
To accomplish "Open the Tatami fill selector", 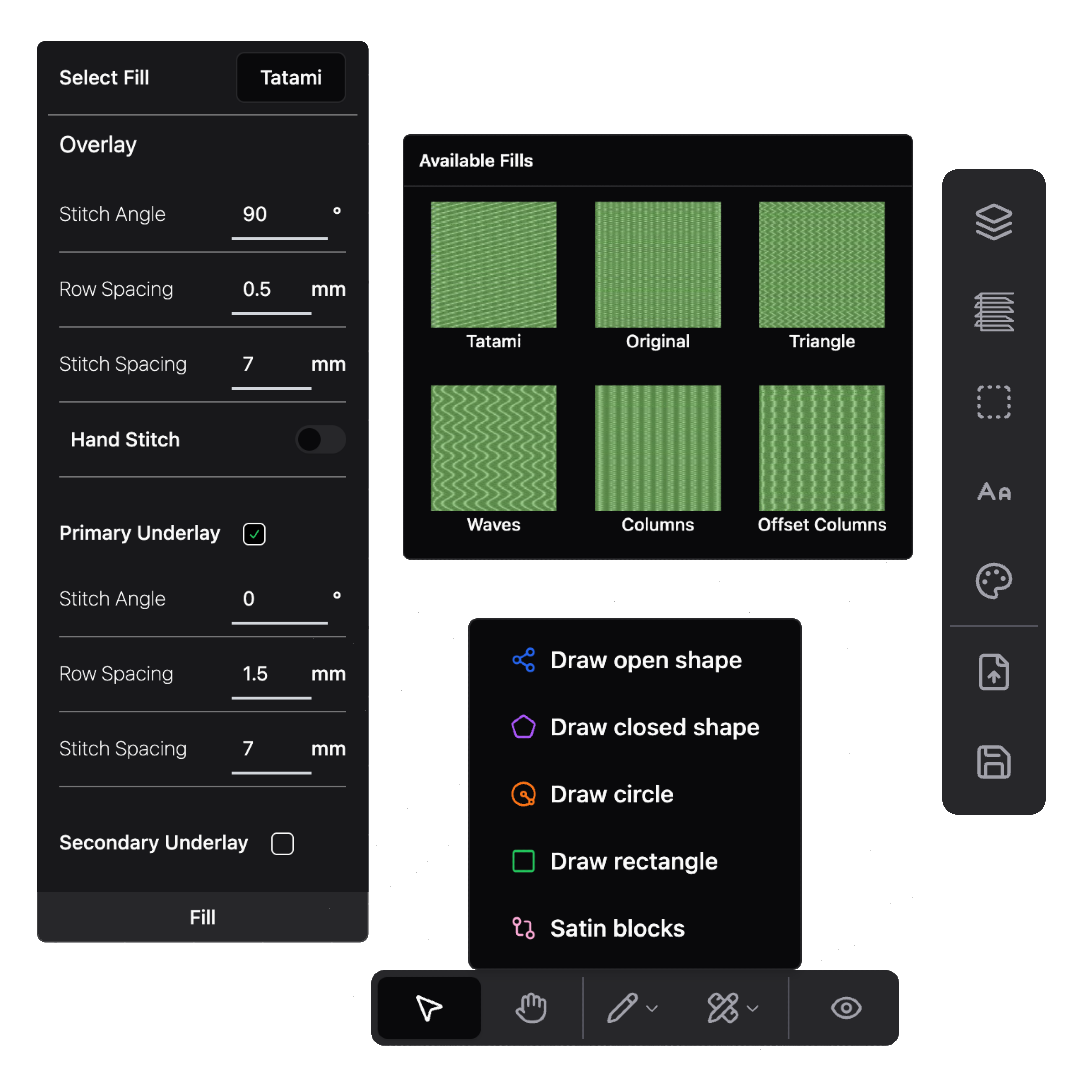I will [x=290, y=78].
